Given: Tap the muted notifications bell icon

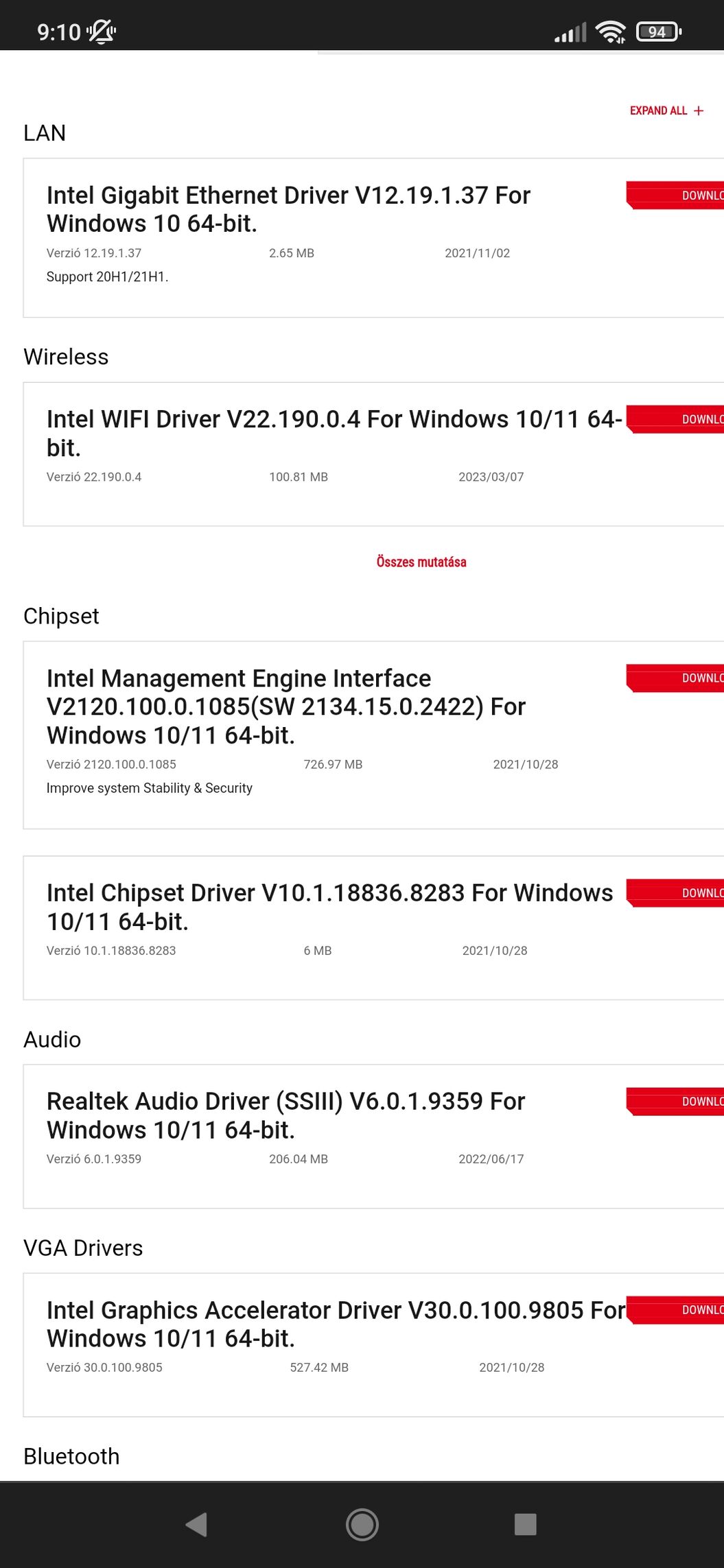Looking at the screenshot, I should pos(102,32).
